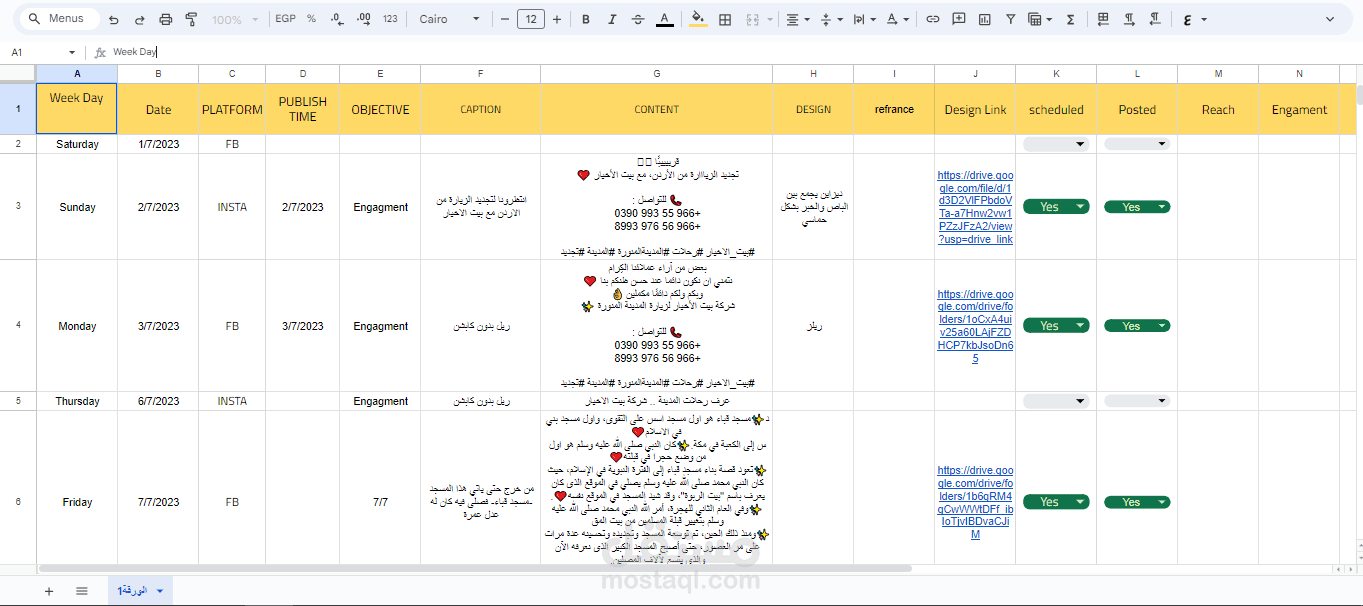Toggle strikethrough formatting
1363x606 pixels.
[x=638, y=19]
